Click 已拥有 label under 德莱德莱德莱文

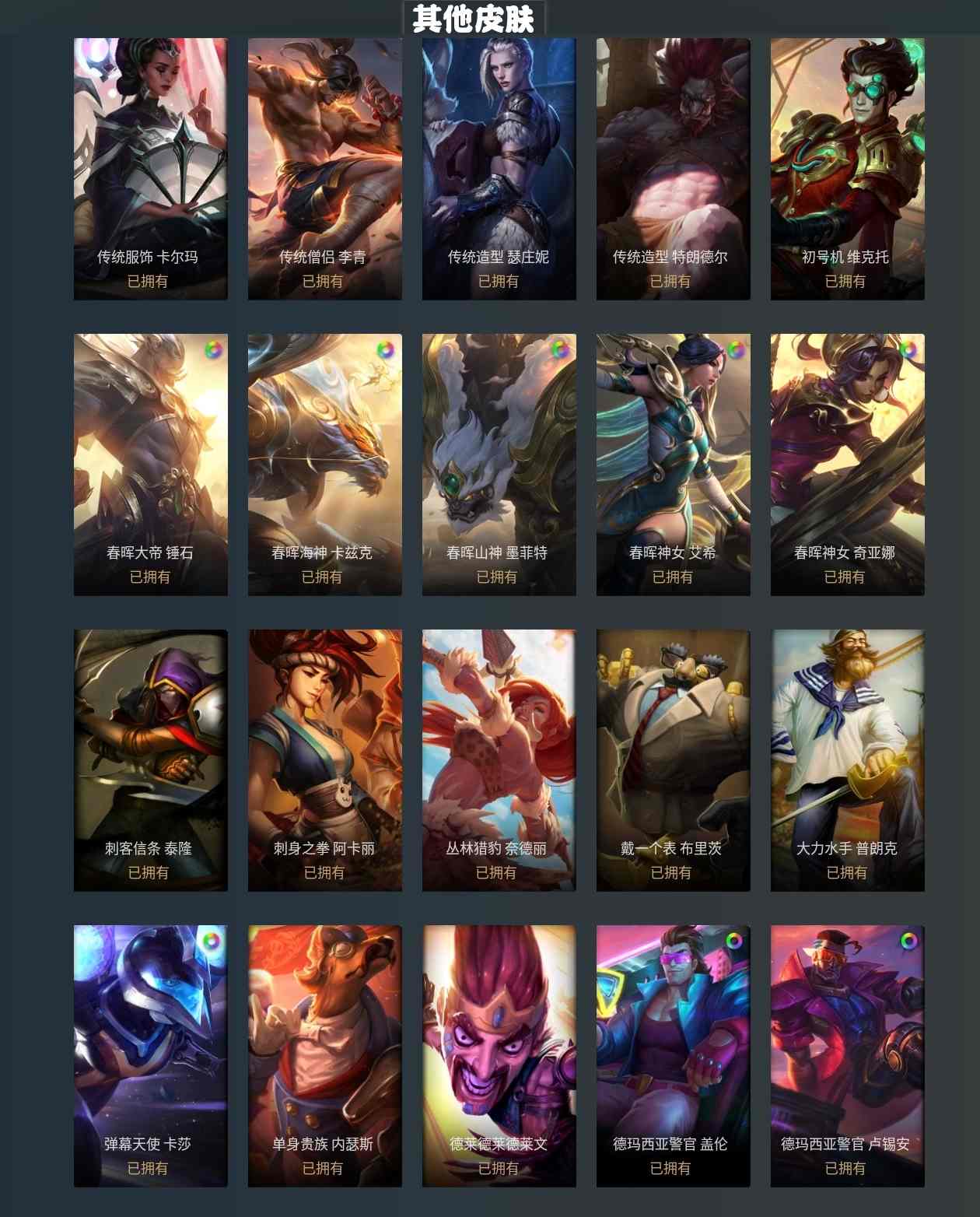(498, 1168)
